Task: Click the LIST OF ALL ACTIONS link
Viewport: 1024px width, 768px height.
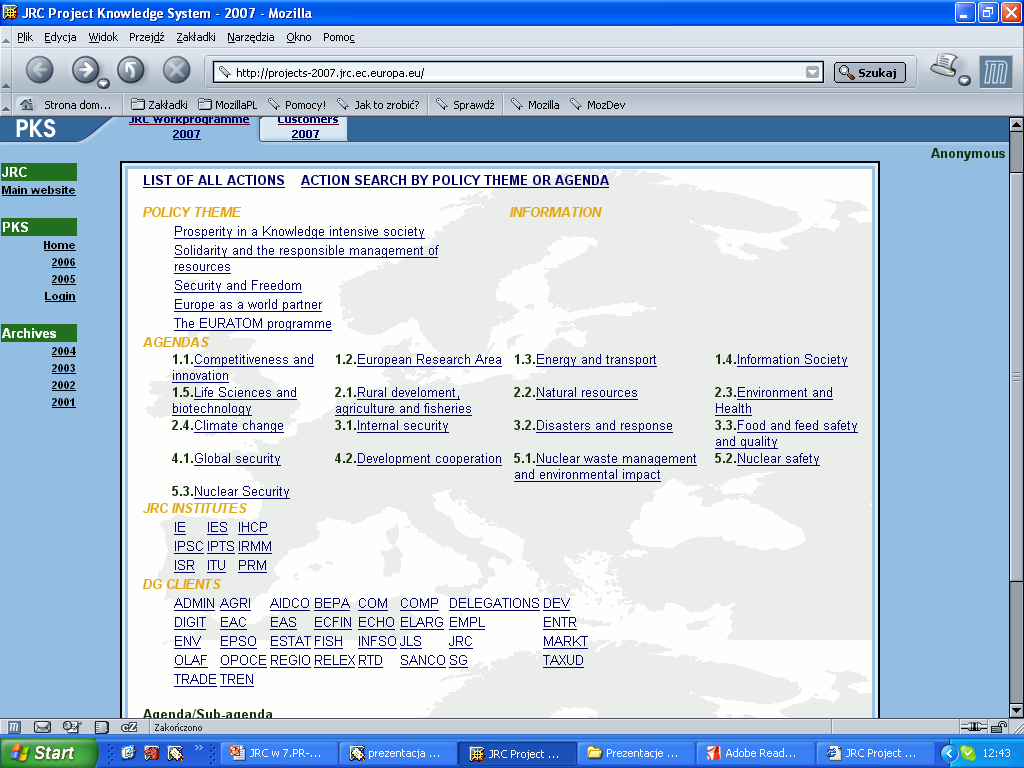Action: (x=214, y=180)
